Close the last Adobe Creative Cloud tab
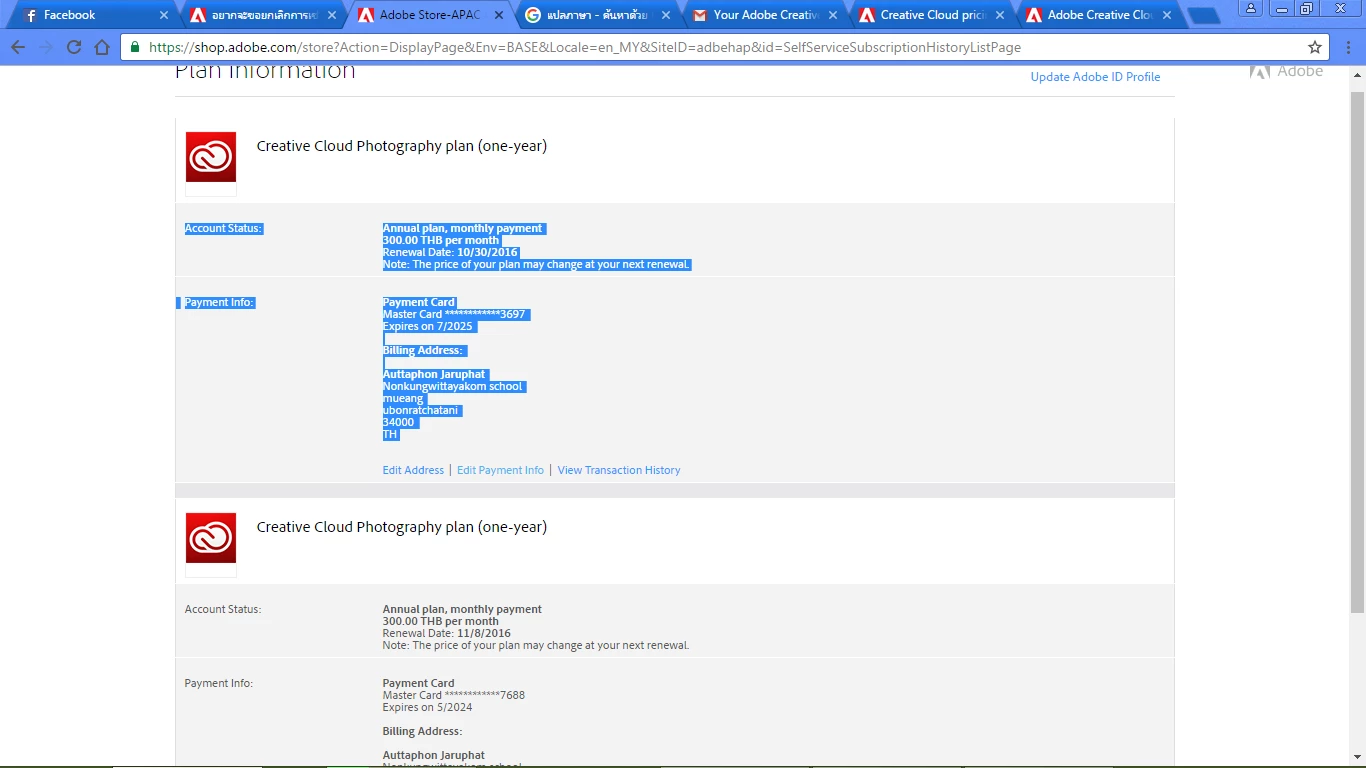The width and height of the screenshot is (1366, 768). pyautogui.click(x=1167, y=15)
